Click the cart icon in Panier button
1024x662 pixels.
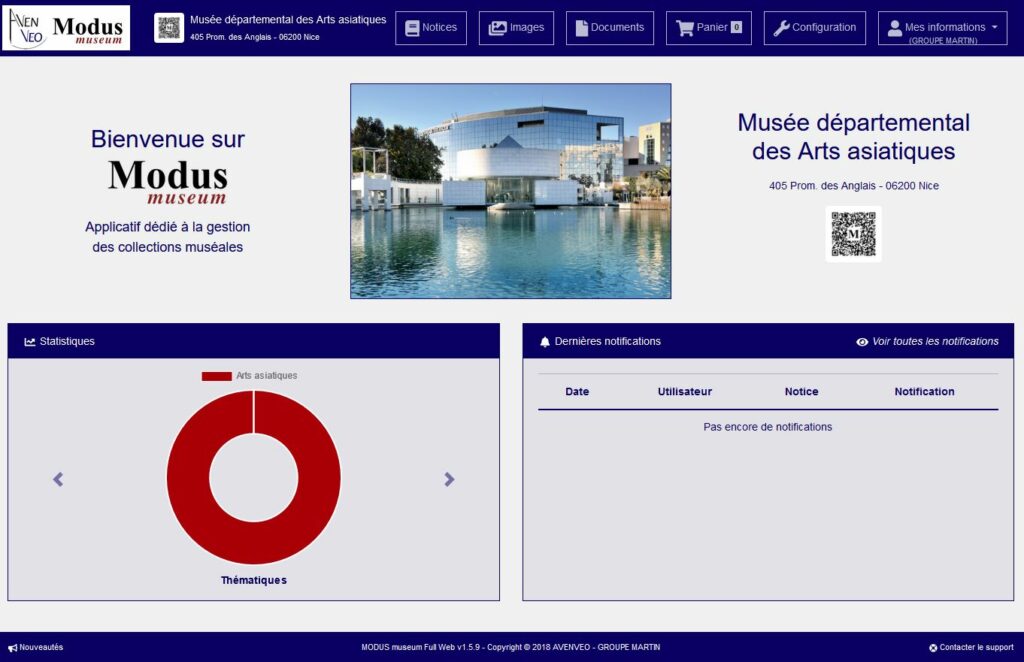(685, 28)
